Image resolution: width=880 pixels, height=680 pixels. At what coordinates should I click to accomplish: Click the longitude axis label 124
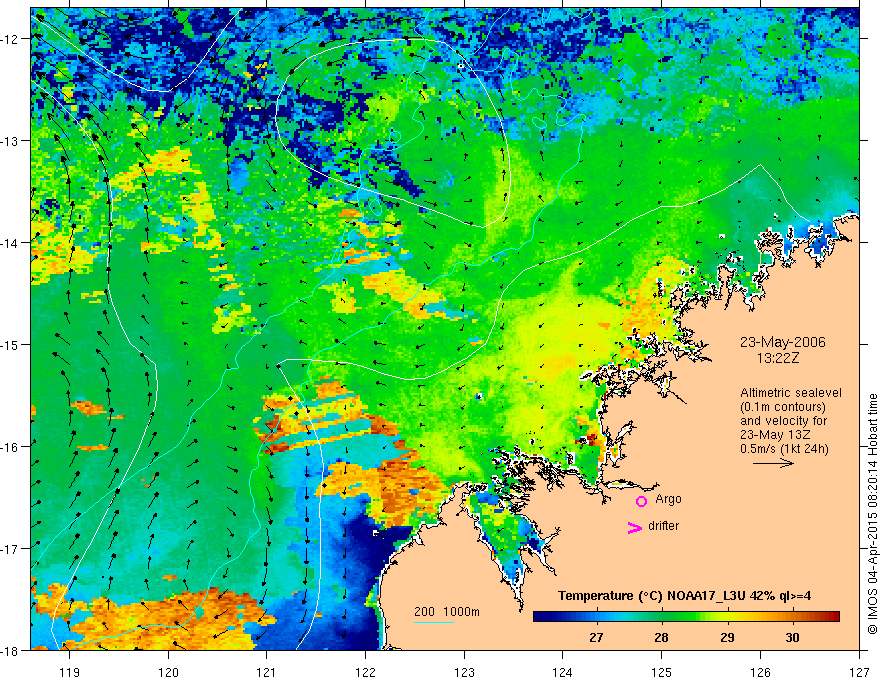coord(563,672)
